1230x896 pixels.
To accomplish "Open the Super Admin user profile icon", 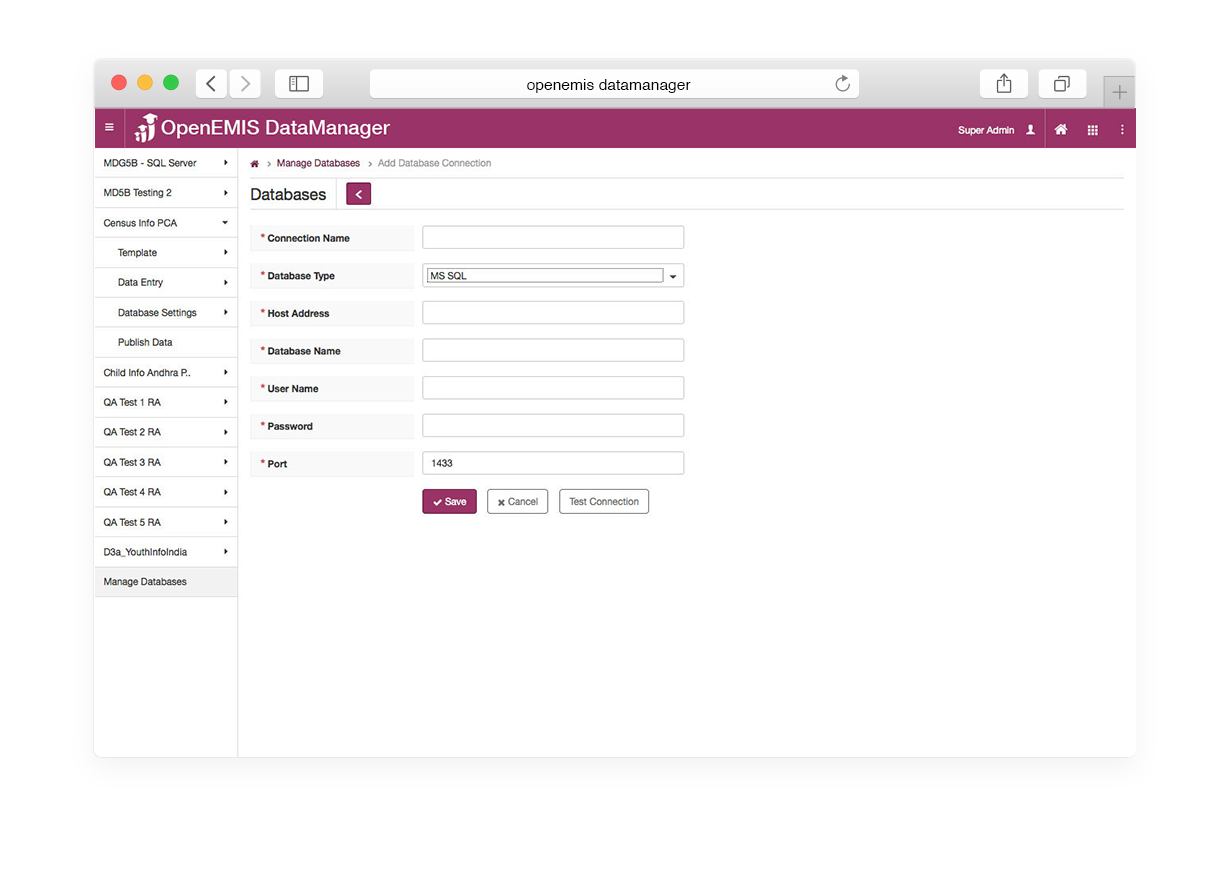I will point(1031,130).
